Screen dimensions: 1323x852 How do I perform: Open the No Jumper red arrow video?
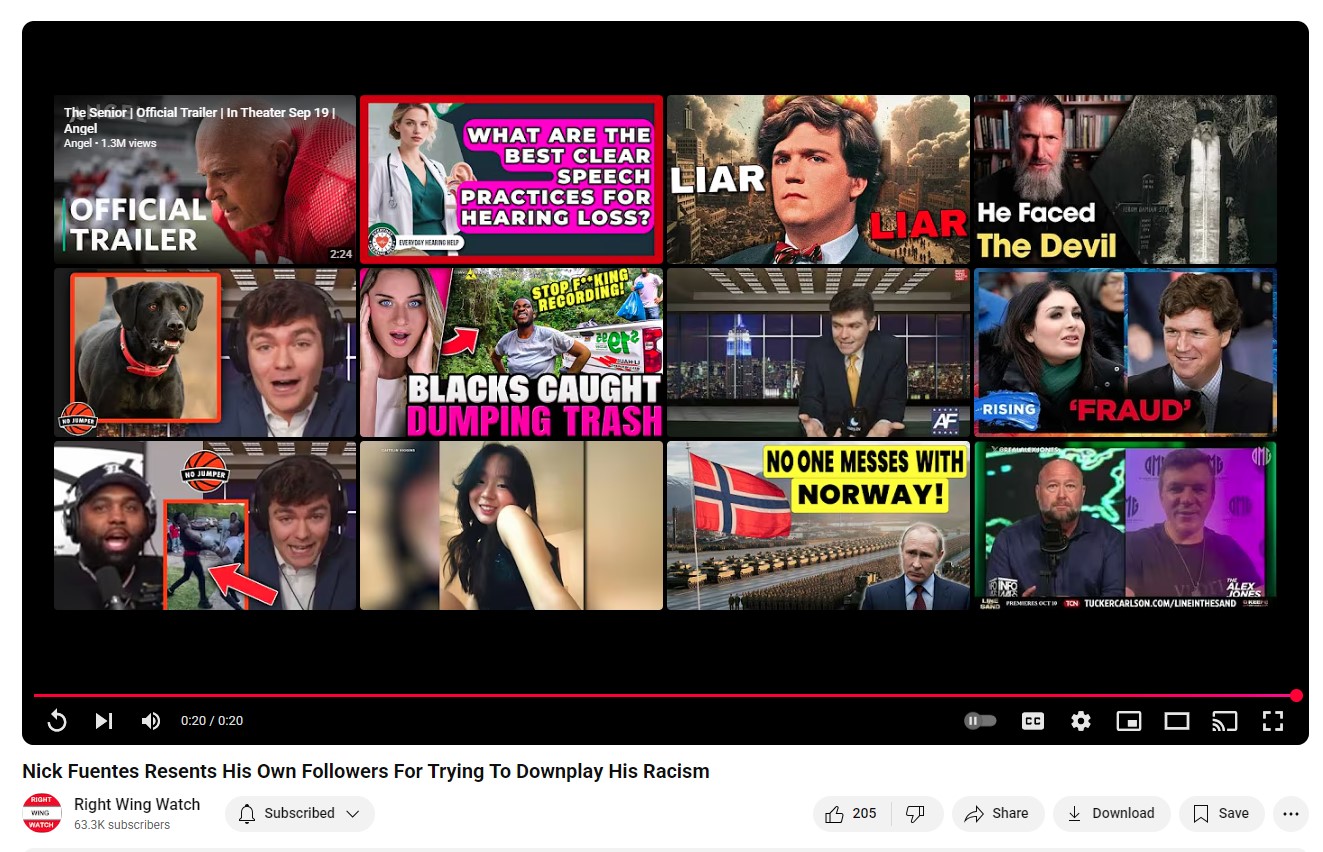(205, 525)
